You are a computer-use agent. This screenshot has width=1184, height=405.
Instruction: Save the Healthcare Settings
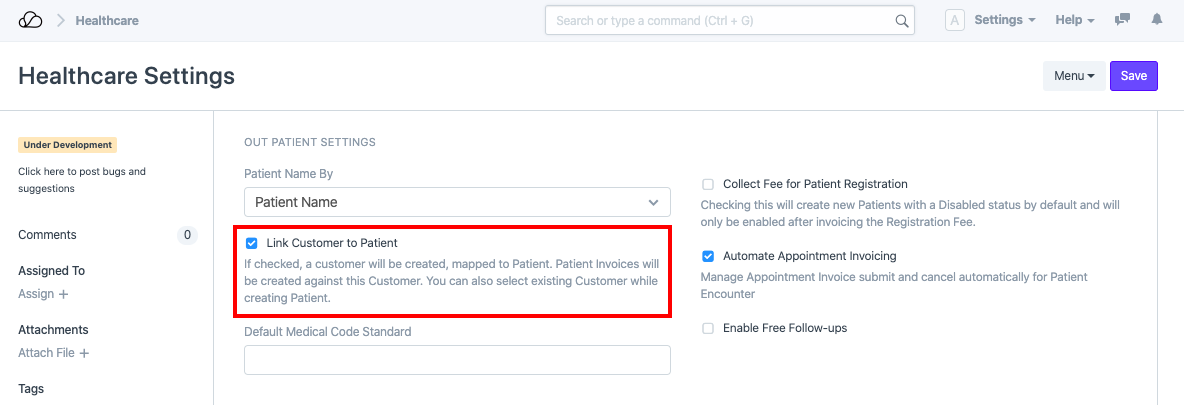(x=1133, y=76)
